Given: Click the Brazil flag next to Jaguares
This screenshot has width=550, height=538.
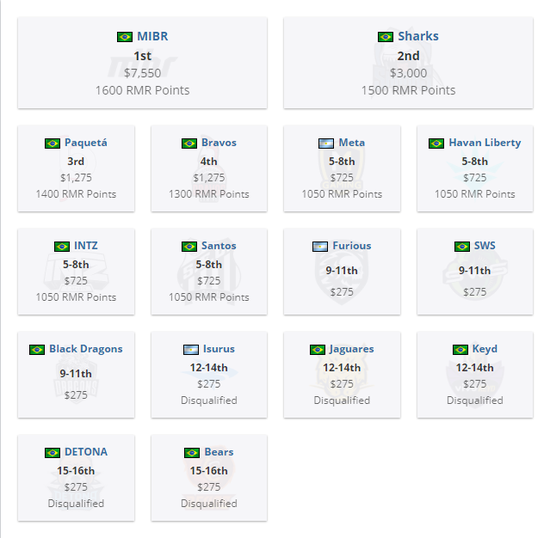Looking at the screenshot, I should click(x=317, y=350).
